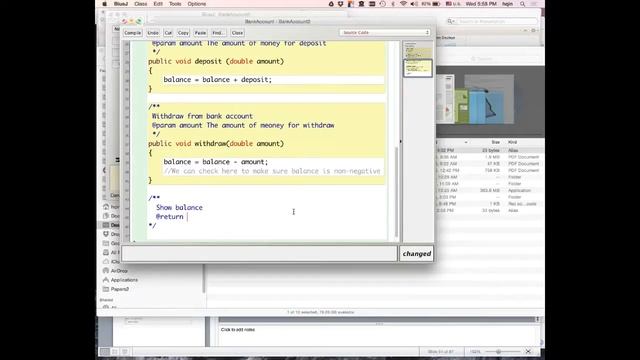Select AirDrop in Finder sidebar
640x360 pixels.
pyautogui.click(x=119, y=271)
